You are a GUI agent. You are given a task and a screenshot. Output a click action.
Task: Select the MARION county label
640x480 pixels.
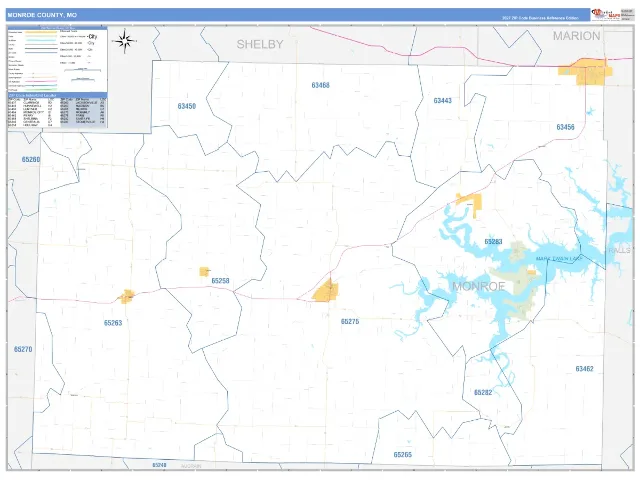(x=576, y=36)
